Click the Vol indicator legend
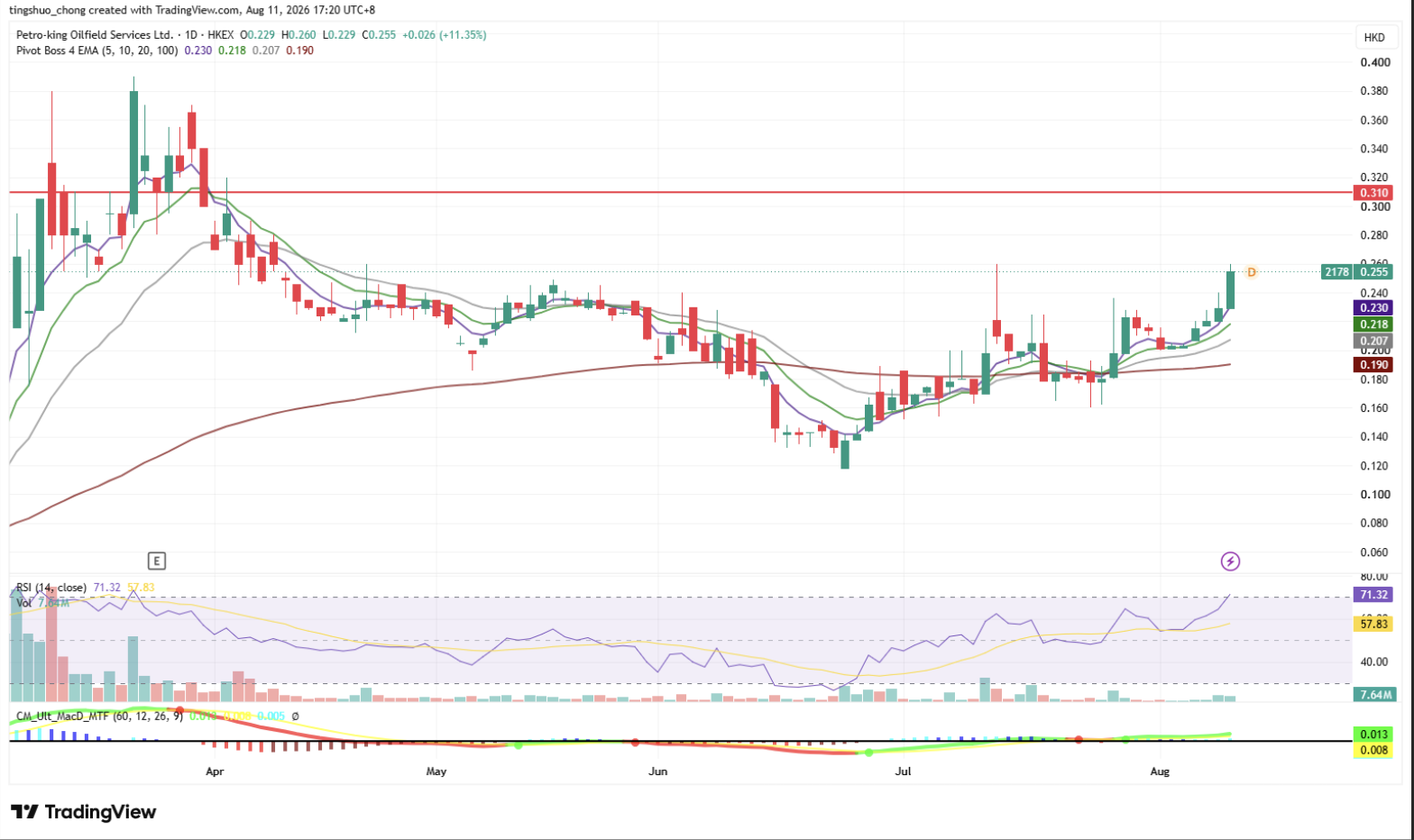 24,602
